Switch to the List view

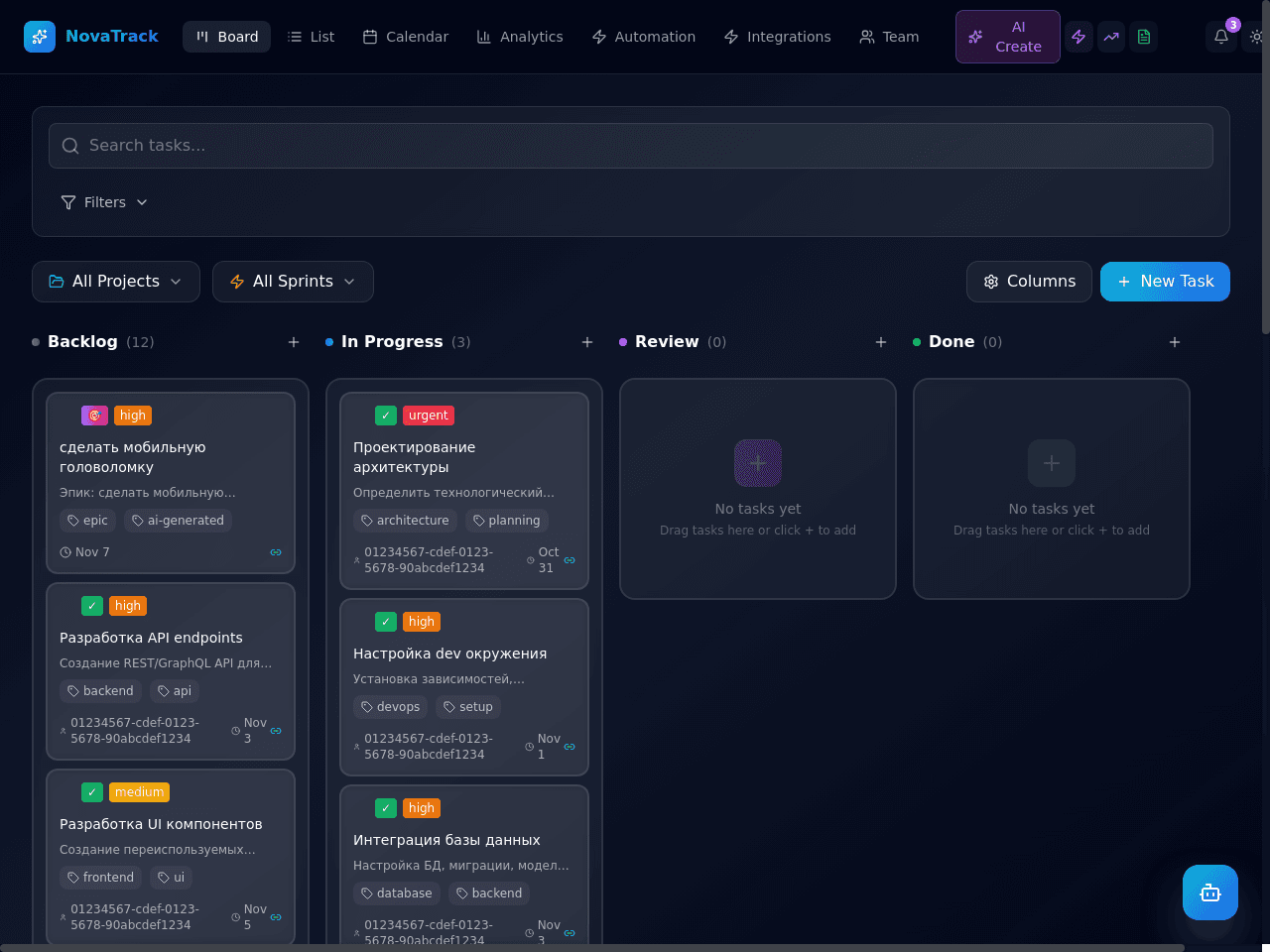click(x=311, y=37)
